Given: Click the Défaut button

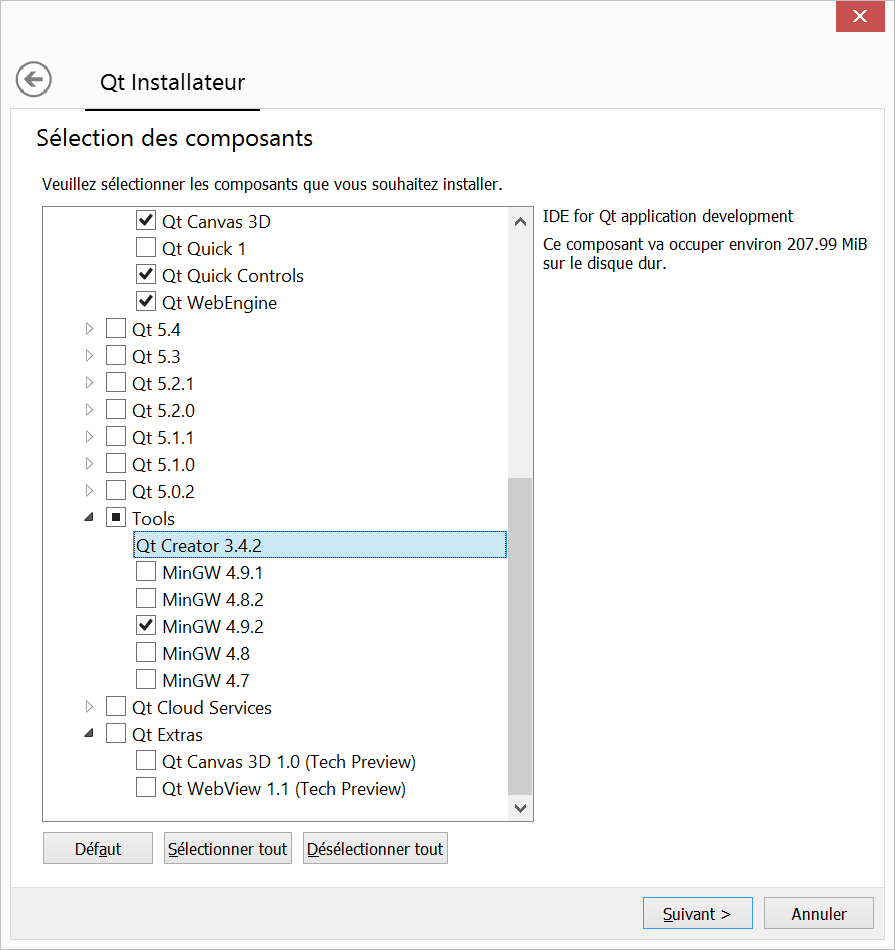Looking at the screenshot, I should click(98, 848).
